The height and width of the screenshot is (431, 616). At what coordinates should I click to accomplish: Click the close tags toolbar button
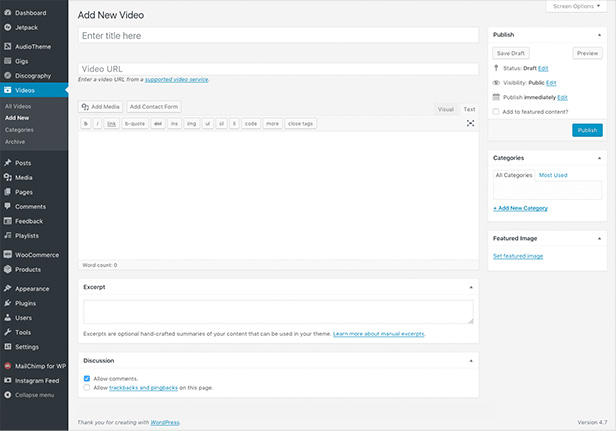pos(301,123)
